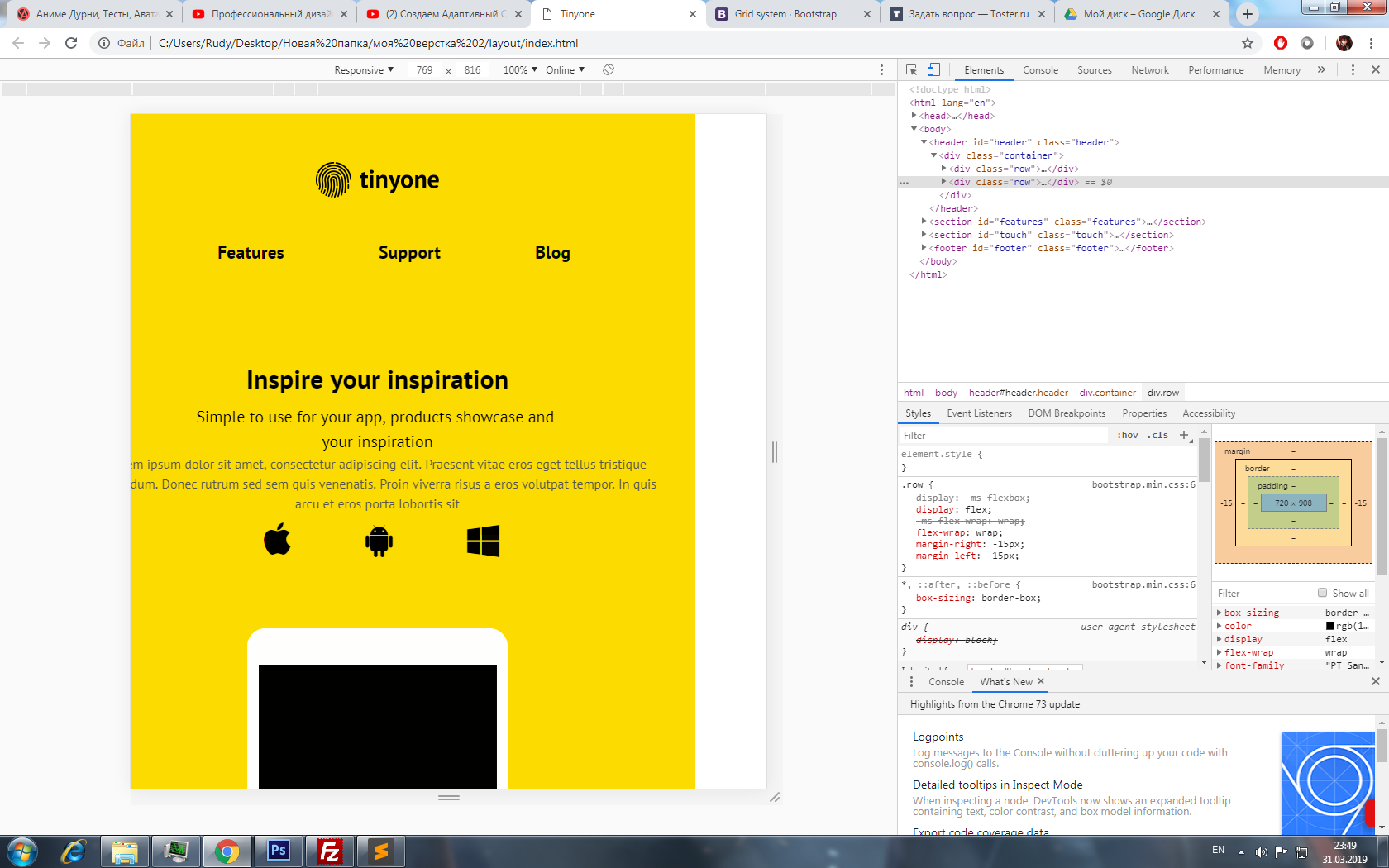Click the Windows platform icon
Viewport: 1389px width, 868px height.
[x=483, y=541]
